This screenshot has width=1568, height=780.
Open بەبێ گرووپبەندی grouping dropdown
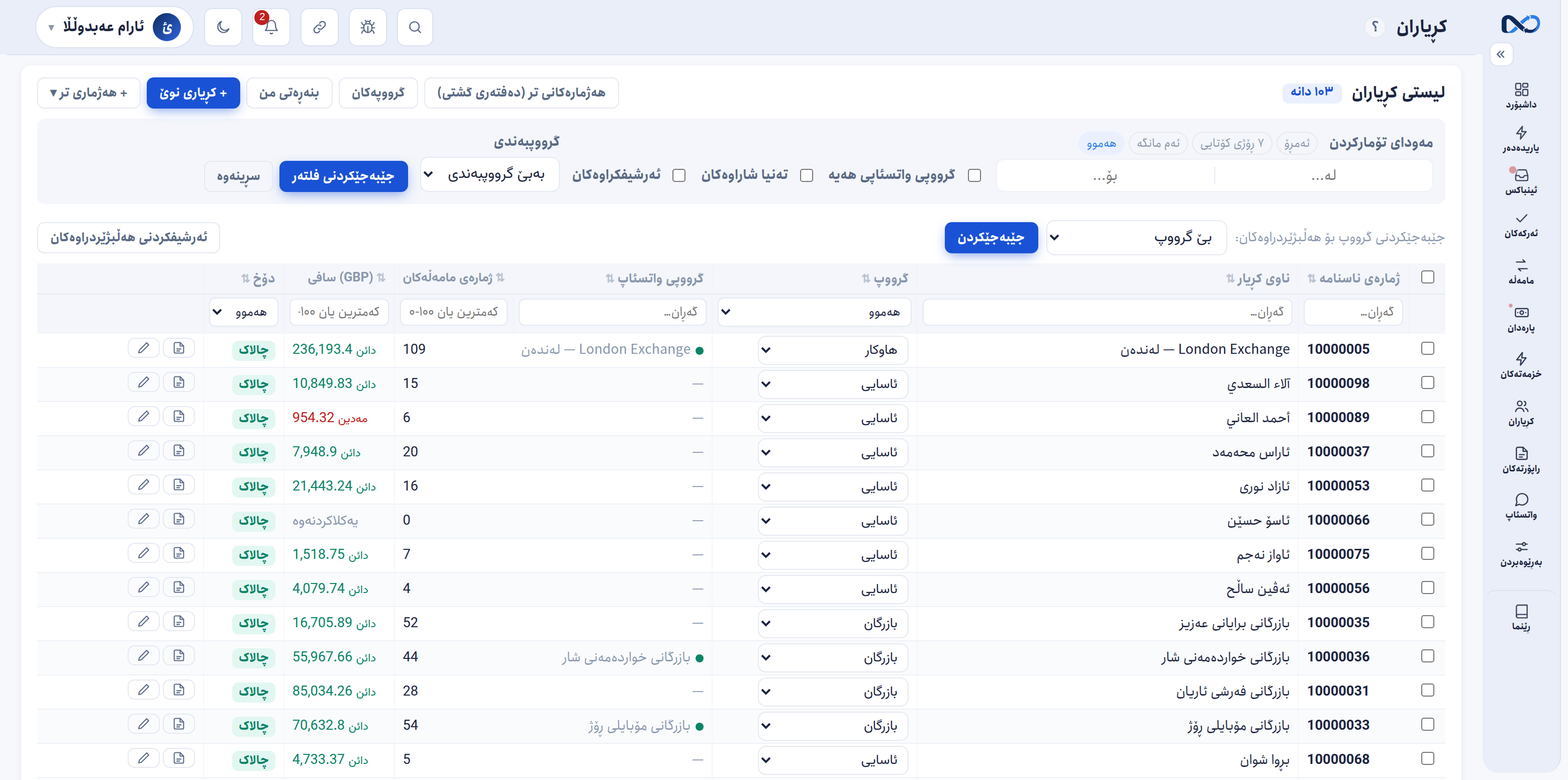489,175
